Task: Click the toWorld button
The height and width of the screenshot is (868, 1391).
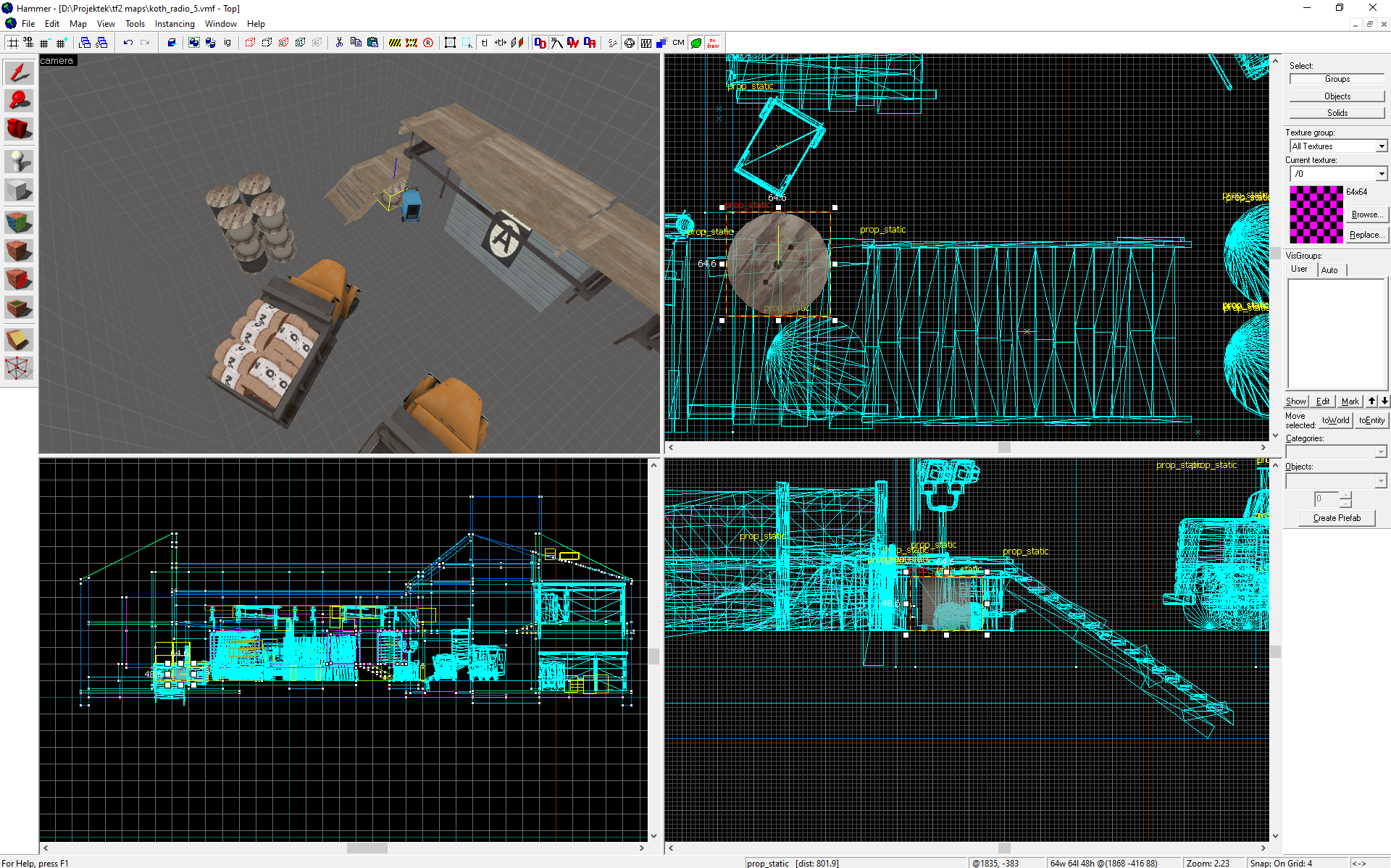Action: tap(1335, 420)
